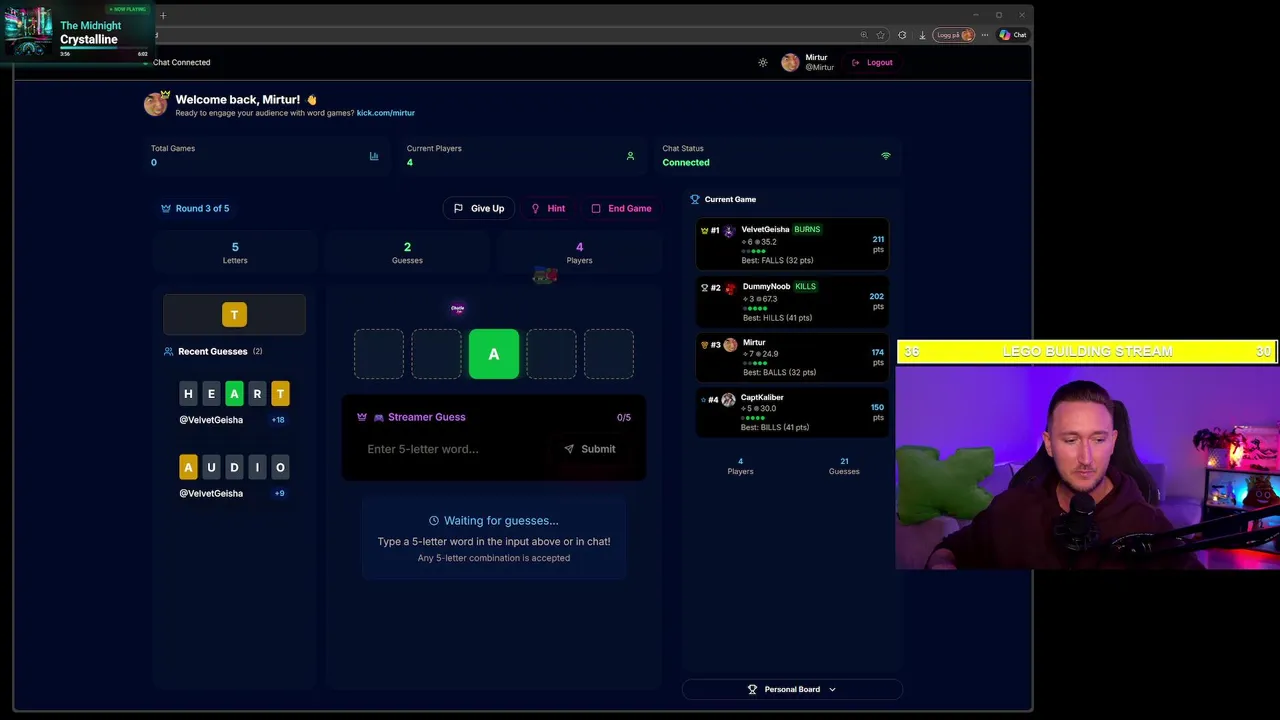Request a Hint for the word
Screen dimensions: 1280x720
[548, 208]
